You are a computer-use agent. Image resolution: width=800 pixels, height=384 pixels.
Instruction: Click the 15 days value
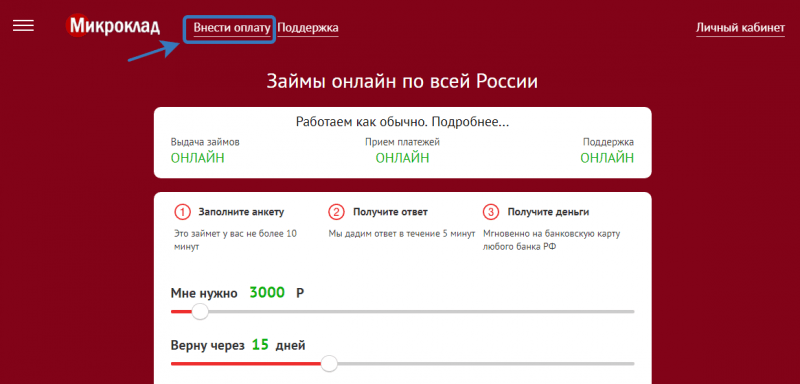coord(260,345)
